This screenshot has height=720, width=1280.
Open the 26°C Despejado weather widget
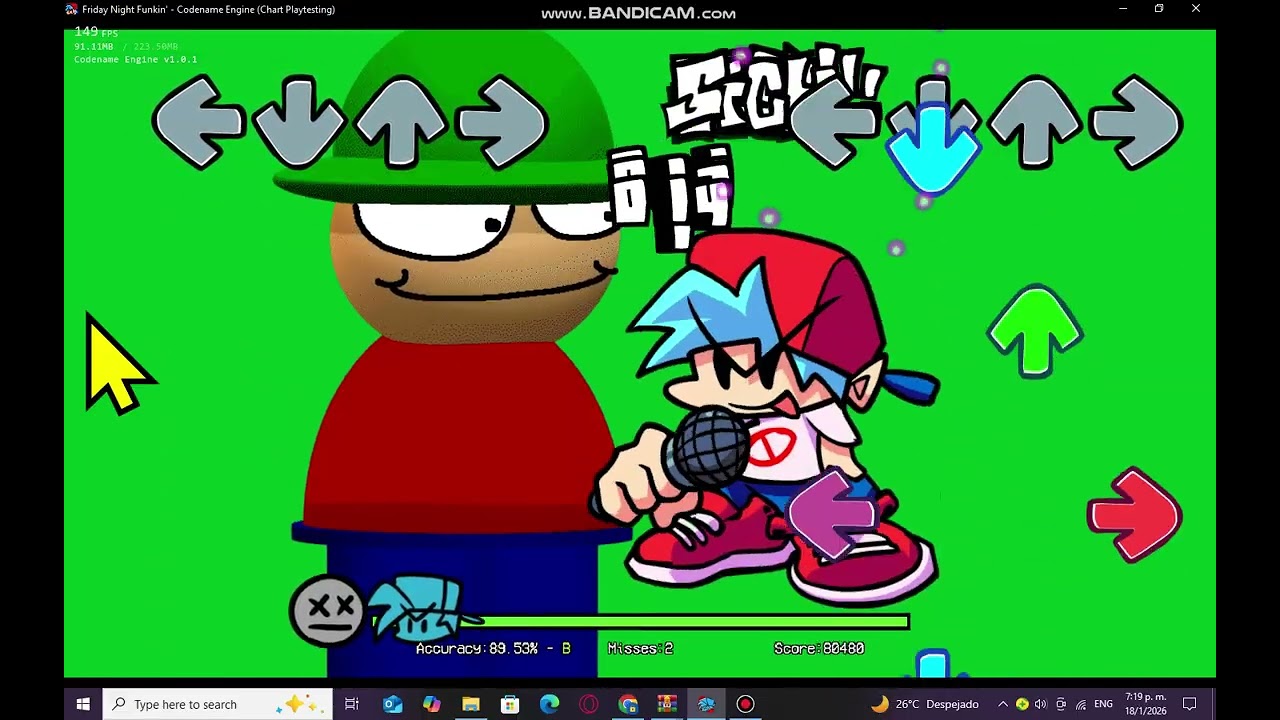click(925, 704)
